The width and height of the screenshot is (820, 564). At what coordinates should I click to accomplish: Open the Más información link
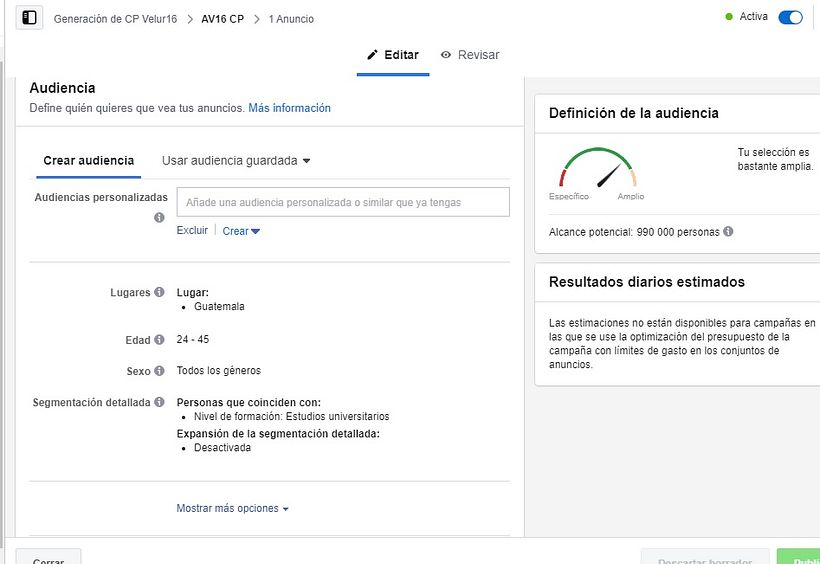pyautogui.click(x=289, y=108)
